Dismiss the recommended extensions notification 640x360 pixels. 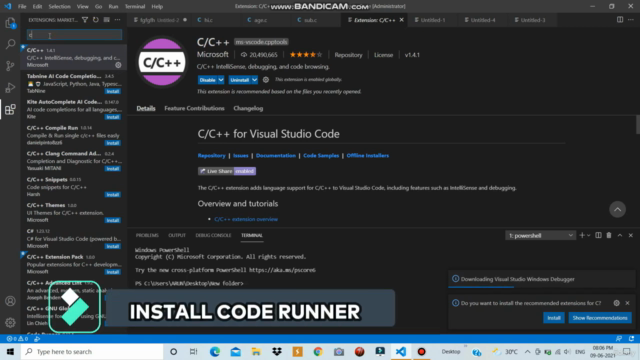[x=627, y=303]
